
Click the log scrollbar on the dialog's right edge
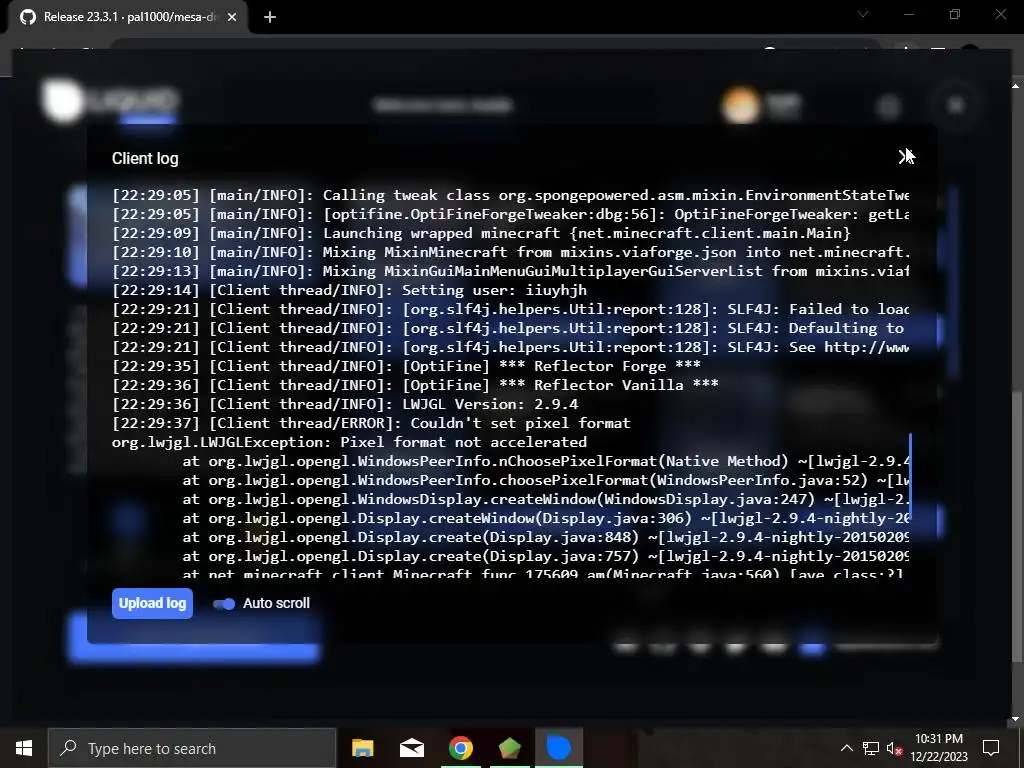pyautogui.click(x=910, y=478)
